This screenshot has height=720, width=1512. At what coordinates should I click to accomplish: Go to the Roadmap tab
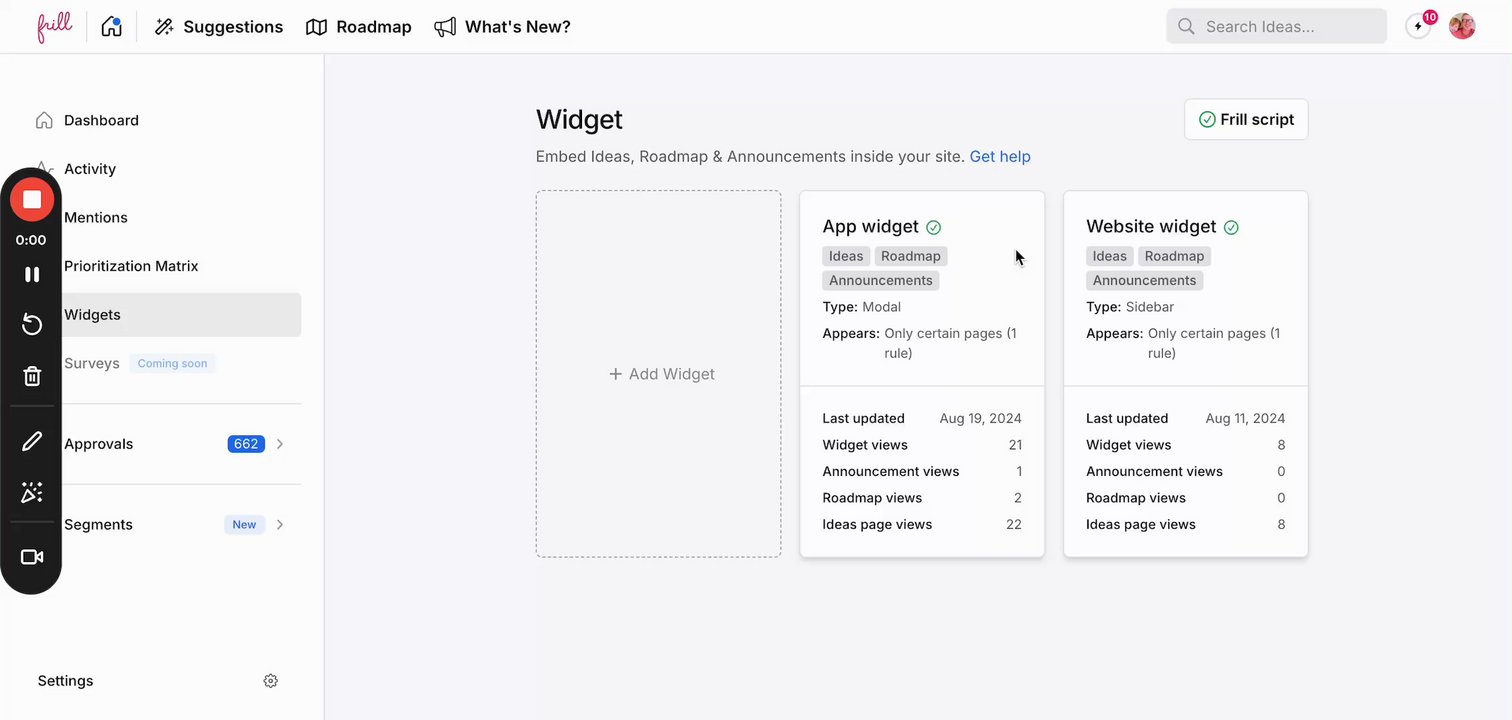[359, 27]
